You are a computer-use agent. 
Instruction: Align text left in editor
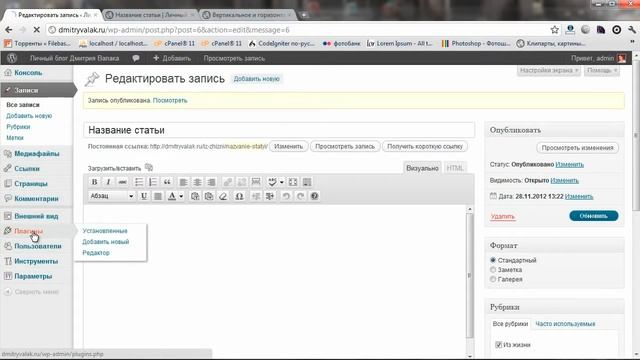click(183, 182)
